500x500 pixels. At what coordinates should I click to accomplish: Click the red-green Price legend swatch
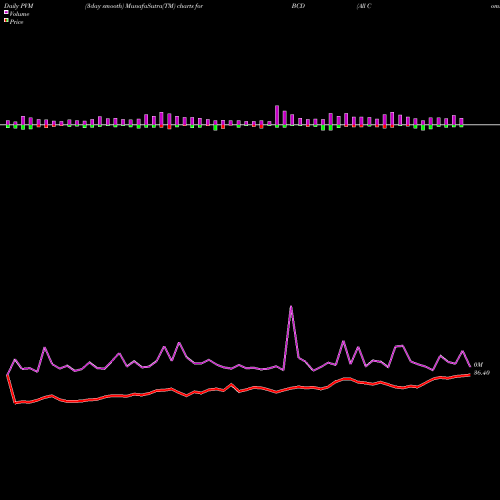click(x=6, y=21)
